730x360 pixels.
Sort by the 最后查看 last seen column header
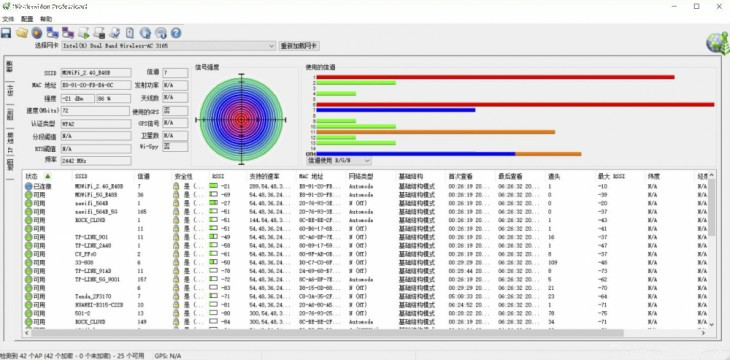[520, 176]
